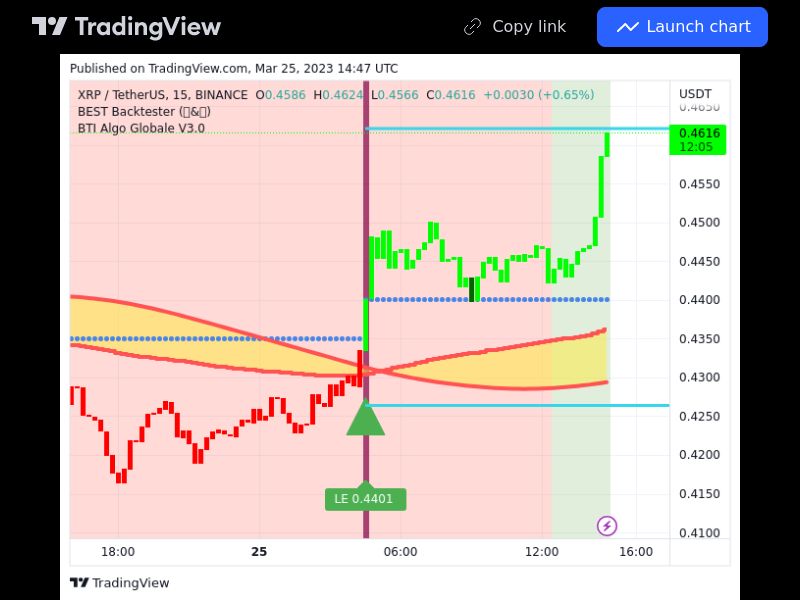Click the 0.4400 price axis value
This screenshot has height=600, width=800.
(x=699, y=300)
